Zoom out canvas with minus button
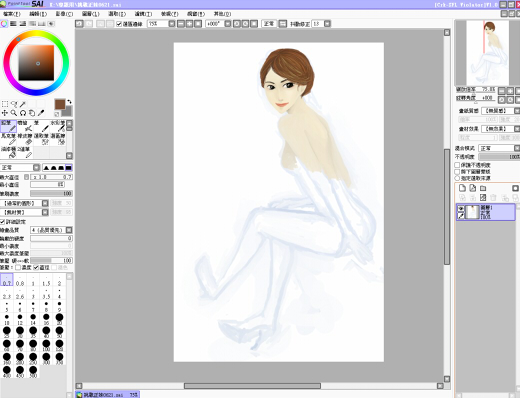Viewport: 520px width, 398px height. [x=181, y=24]
